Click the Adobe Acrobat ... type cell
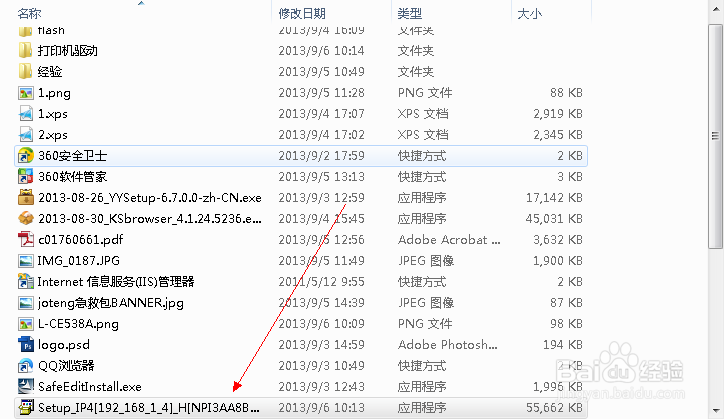 click(449, 240)
